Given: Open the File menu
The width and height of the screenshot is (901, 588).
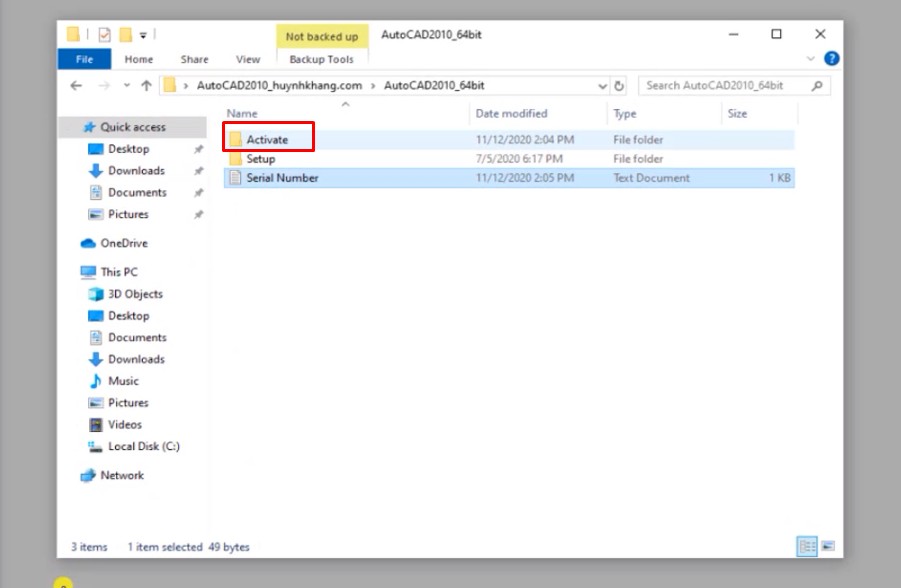Looking at the screenshot, I should [85, 59].
